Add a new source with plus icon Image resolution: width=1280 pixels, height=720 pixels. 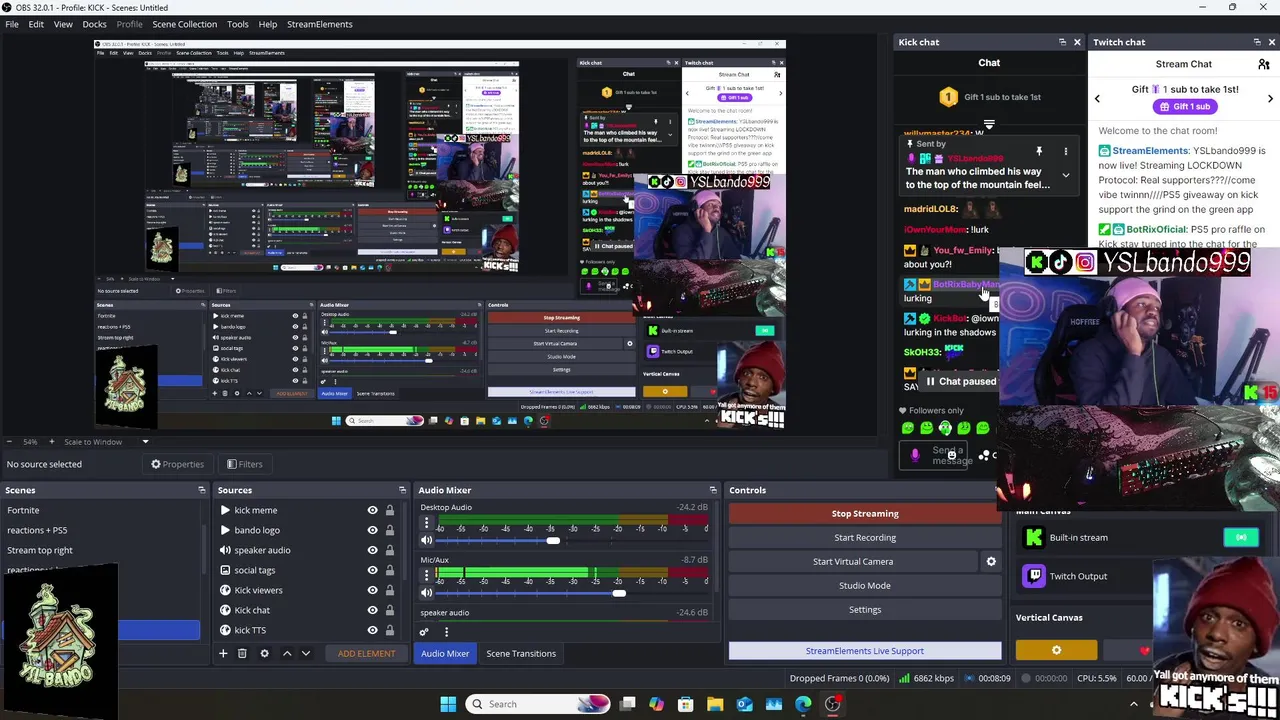tap(223, 653)
